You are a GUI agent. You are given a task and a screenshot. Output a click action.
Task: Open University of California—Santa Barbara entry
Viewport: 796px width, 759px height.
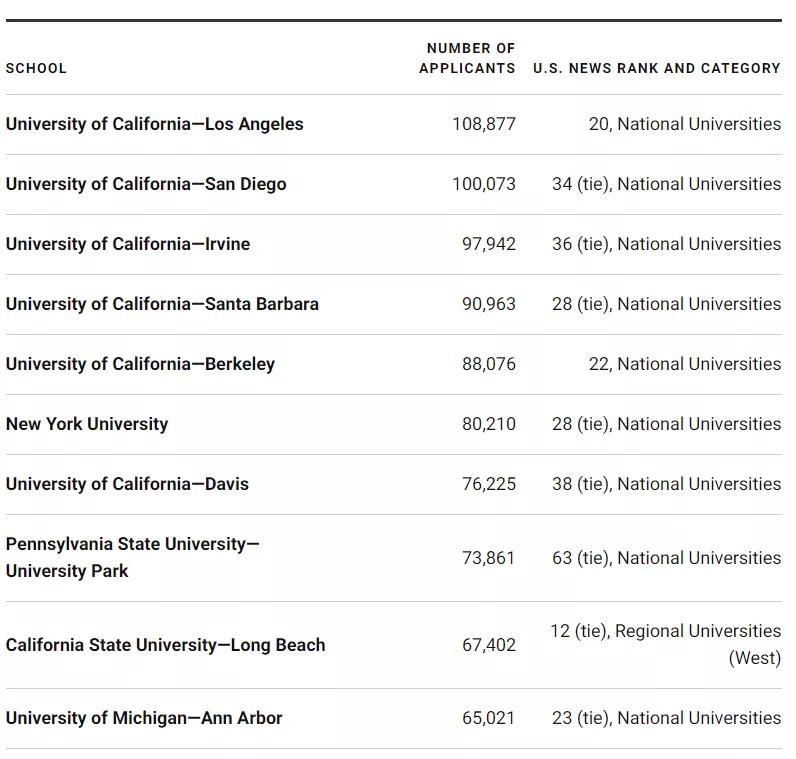click(x=162, y=304)
